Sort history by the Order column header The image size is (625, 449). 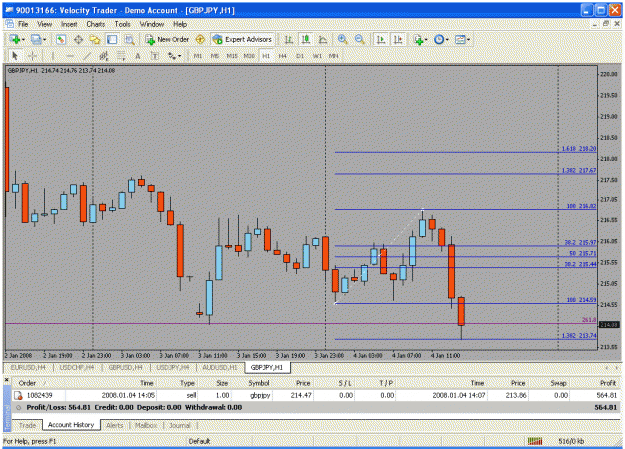pos(27,383)
